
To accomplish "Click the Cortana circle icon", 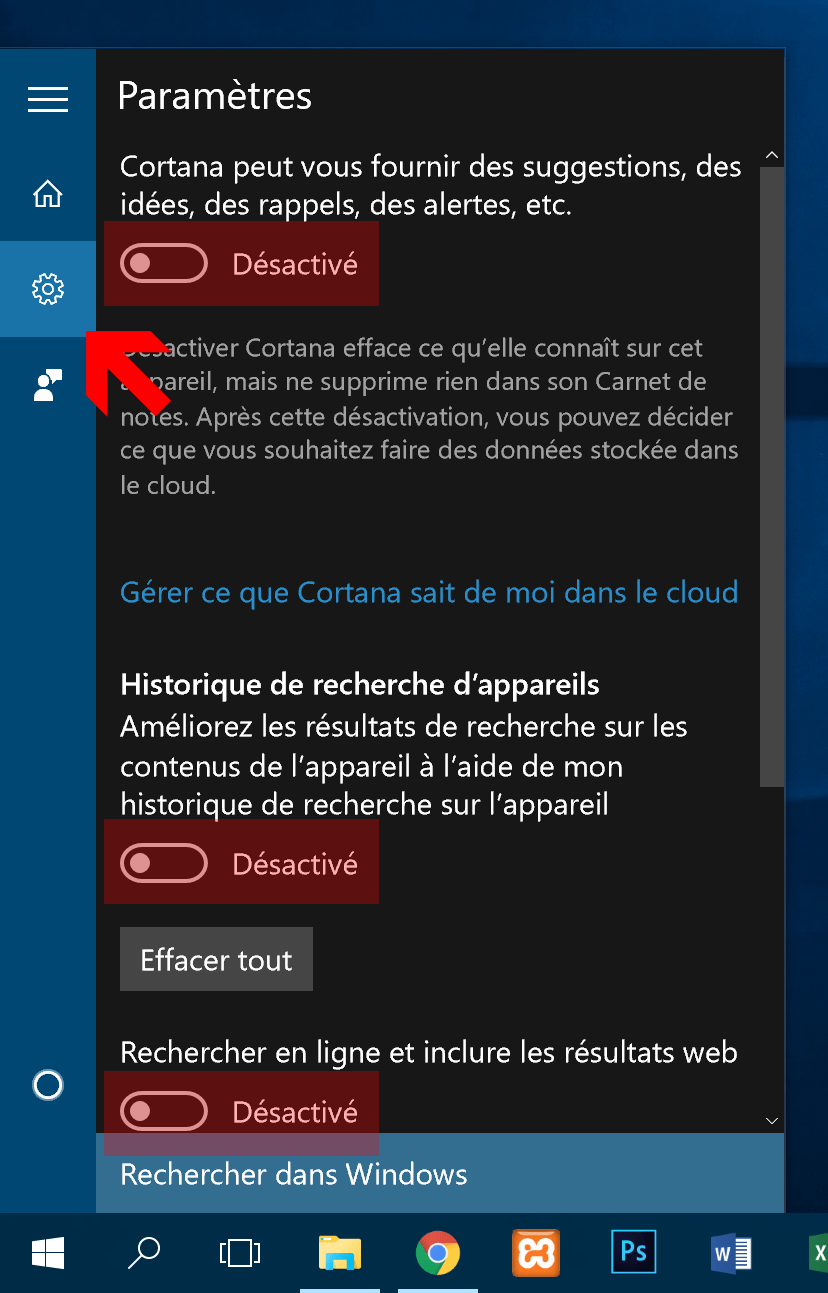I will (x=48, y=1085).
